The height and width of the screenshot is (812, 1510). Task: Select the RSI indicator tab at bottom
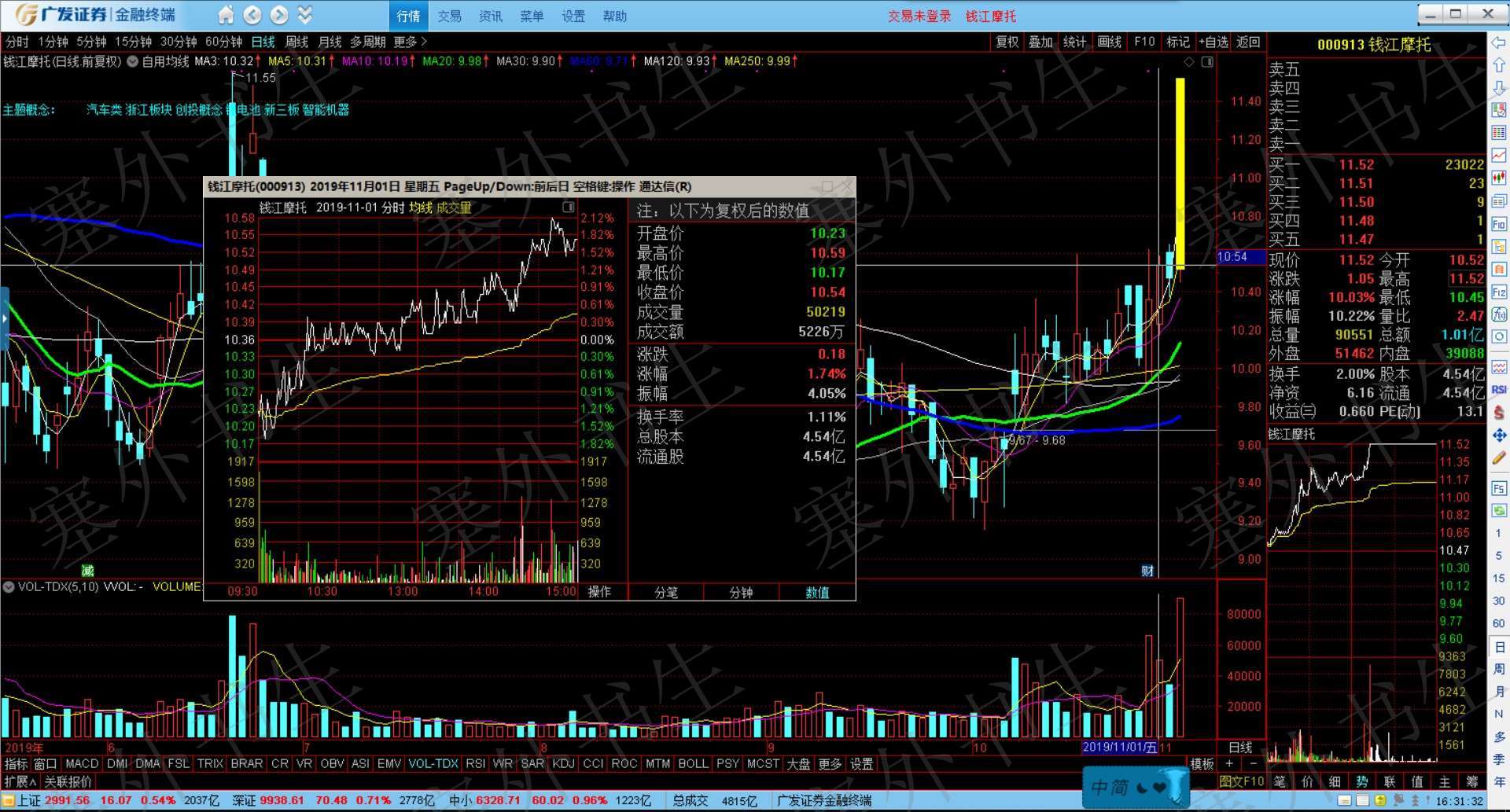475,763
